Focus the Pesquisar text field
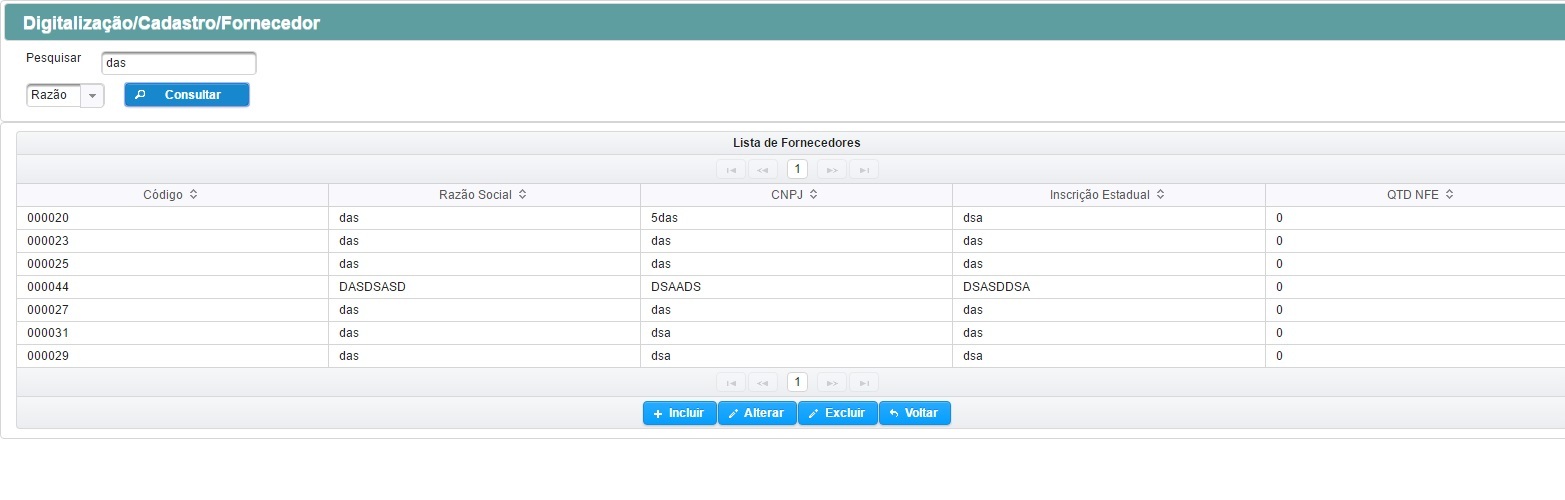The image size is (1565, 500). tap(179, 63)
